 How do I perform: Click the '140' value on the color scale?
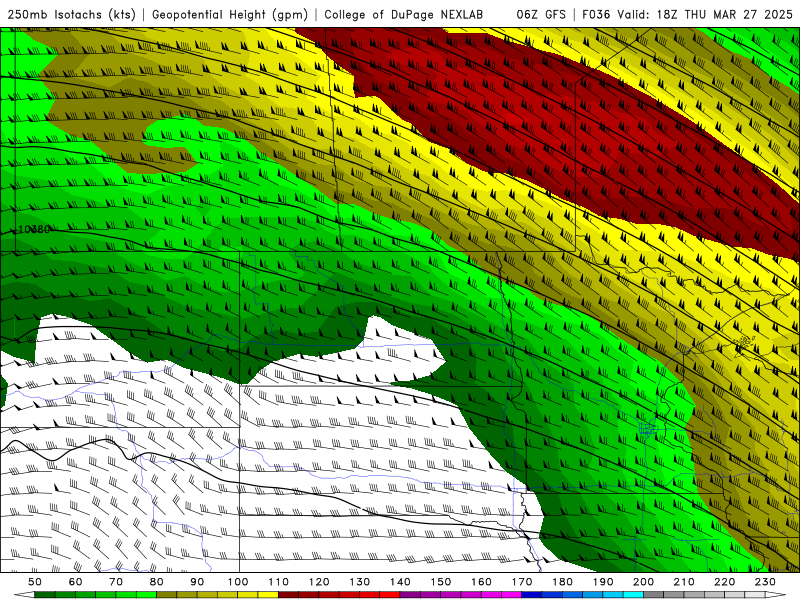click(400, 582)
